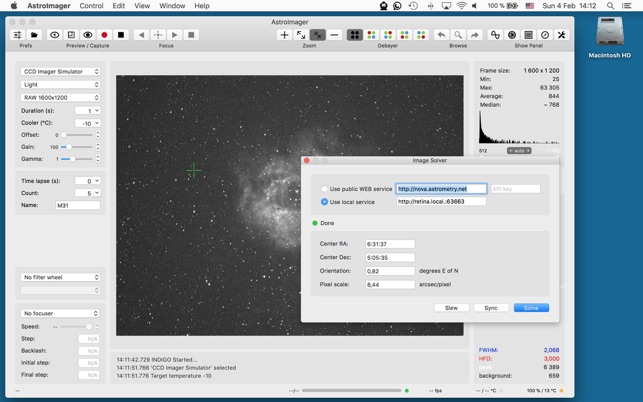
Task: Click the browse magnifier search icon
Action: (458, 35)
